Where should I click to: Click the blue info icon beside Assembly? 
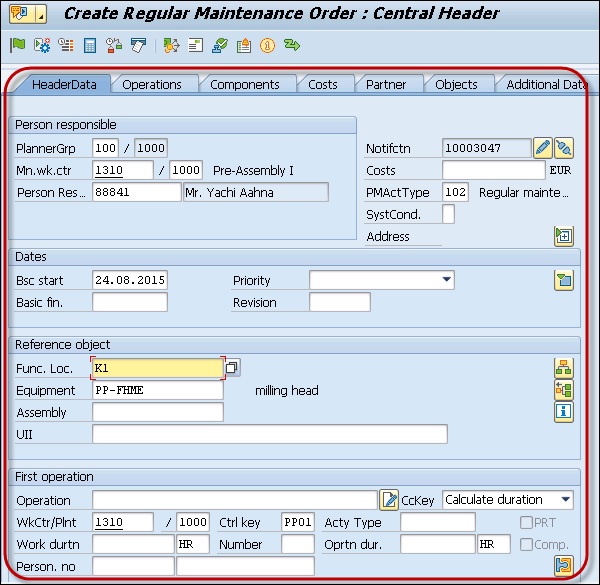(x=563, y=411)
